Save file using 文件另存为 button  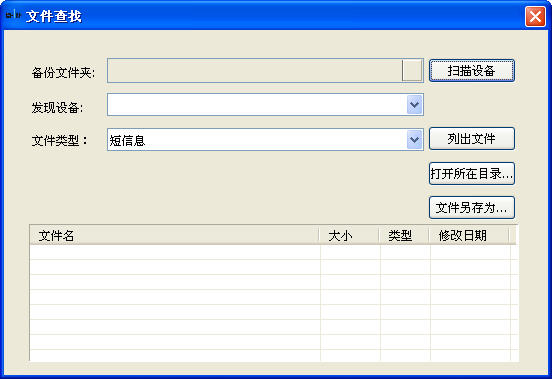pos(472,208)
